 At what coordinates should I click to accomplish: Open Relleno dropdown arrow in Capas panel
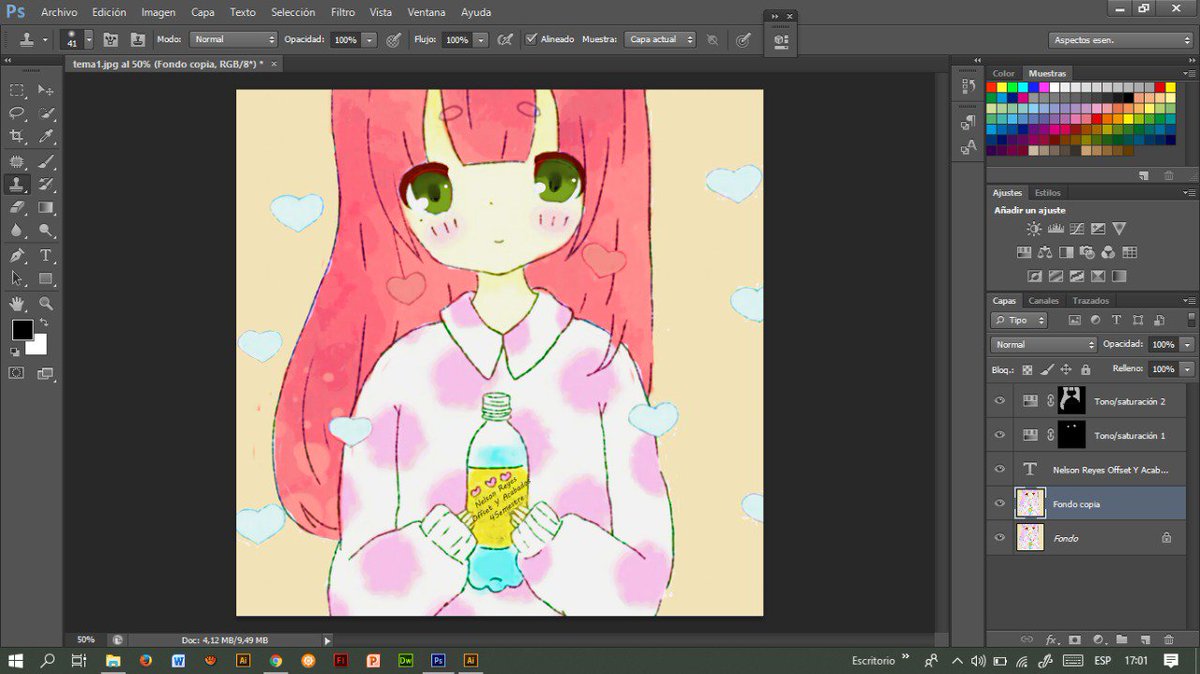1187,369
